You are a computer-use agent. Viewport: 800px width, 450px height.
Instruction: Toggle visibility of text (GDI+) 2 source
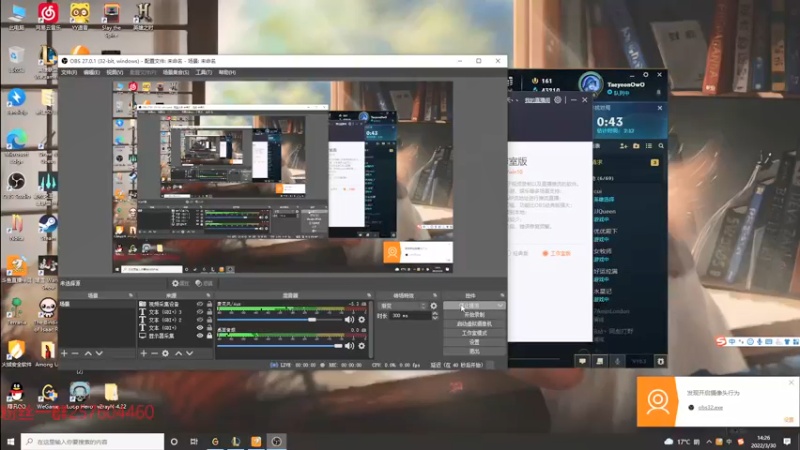tap(200, 320)
